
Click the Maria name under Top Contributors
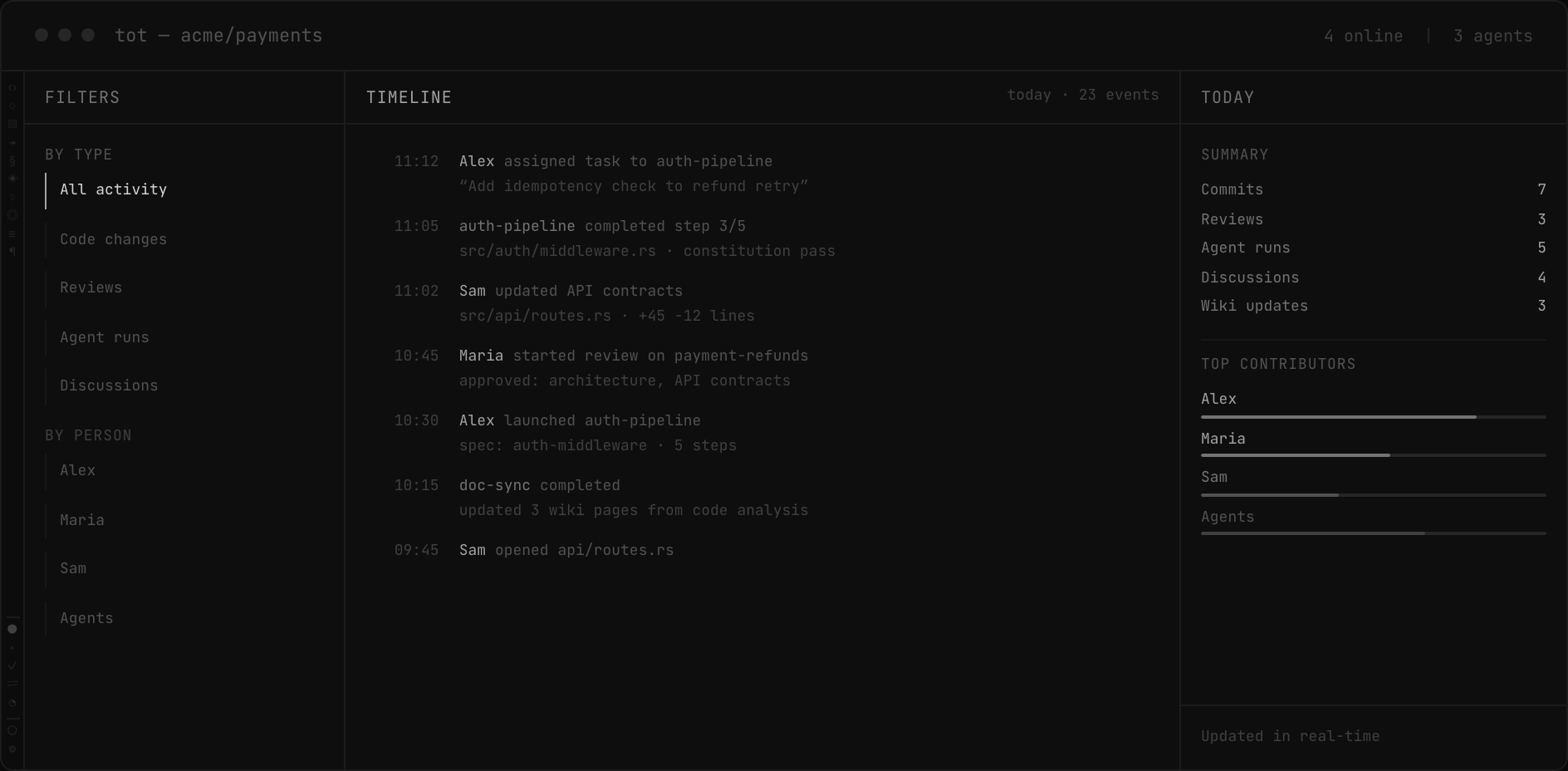tap(1223, 440)
